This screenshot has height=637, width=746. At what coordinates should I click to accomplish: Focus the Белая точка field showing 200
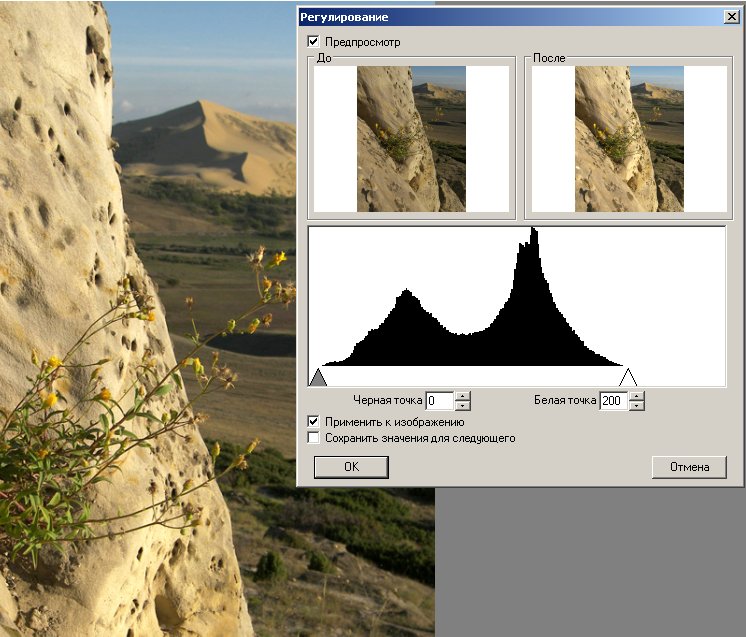click(612, 401)
